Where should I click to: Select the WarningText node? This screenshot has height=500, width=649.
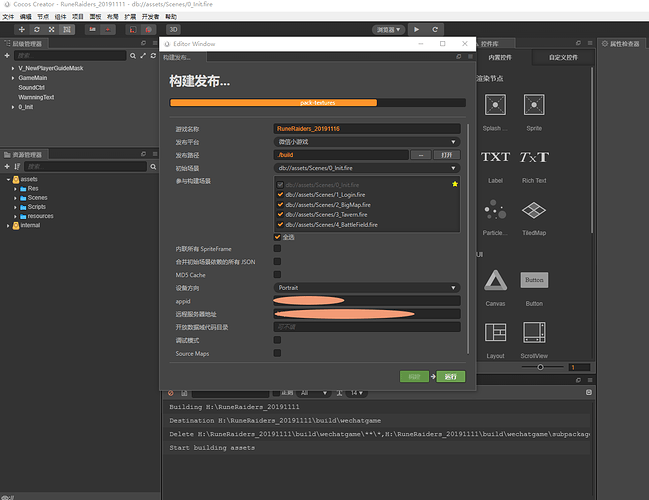tap(36, 97)
